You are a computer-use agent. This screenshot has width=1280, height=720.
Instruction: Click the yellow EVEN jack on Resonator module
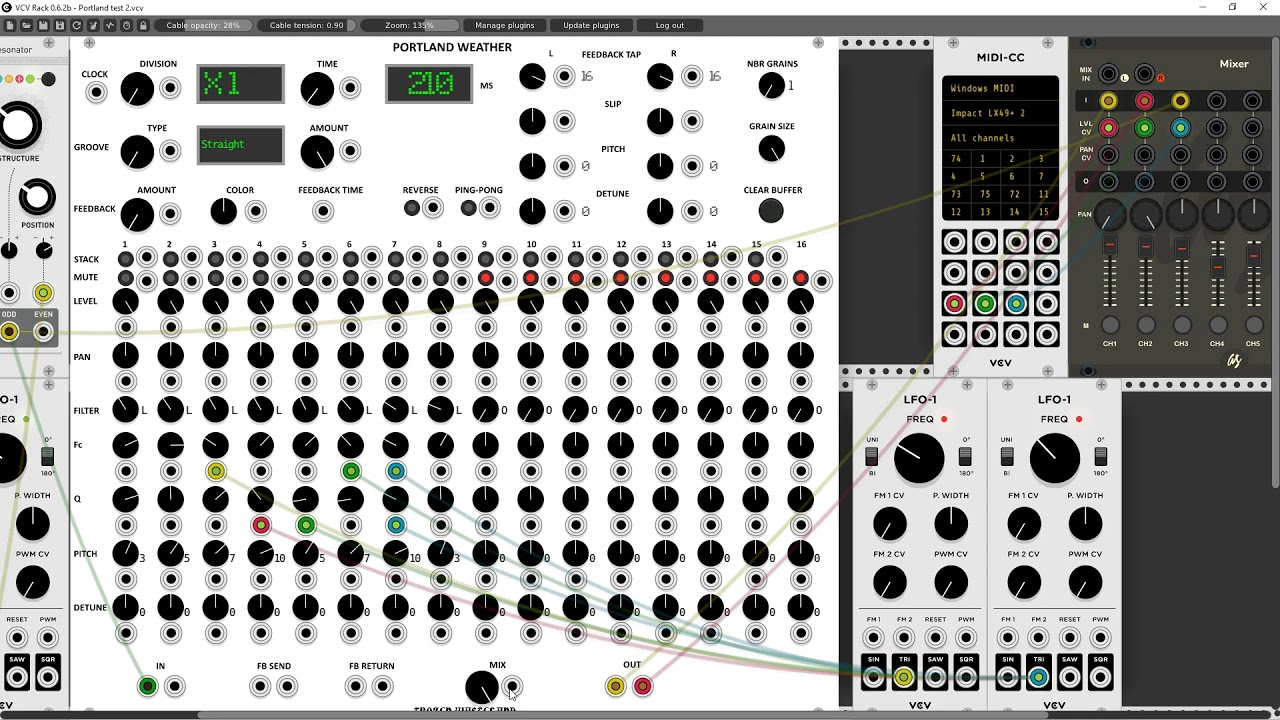pyautogui.click(x=43, y=332)
